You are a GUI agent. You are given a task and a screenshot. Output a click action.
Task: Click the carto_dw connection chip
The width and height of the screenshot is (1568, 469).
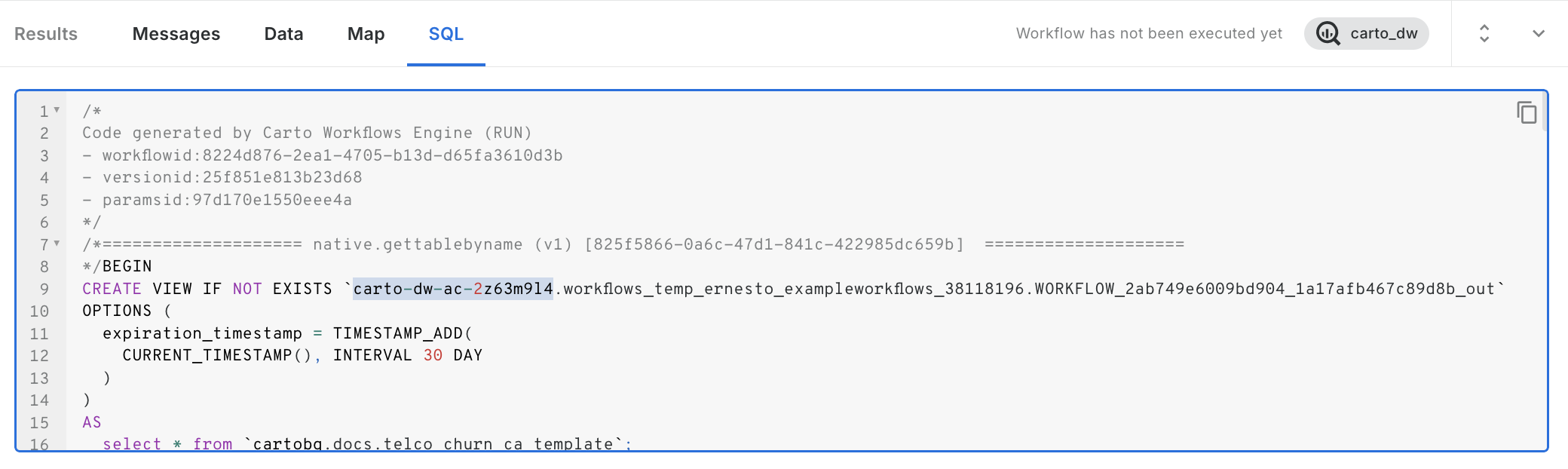[1367, 33]
